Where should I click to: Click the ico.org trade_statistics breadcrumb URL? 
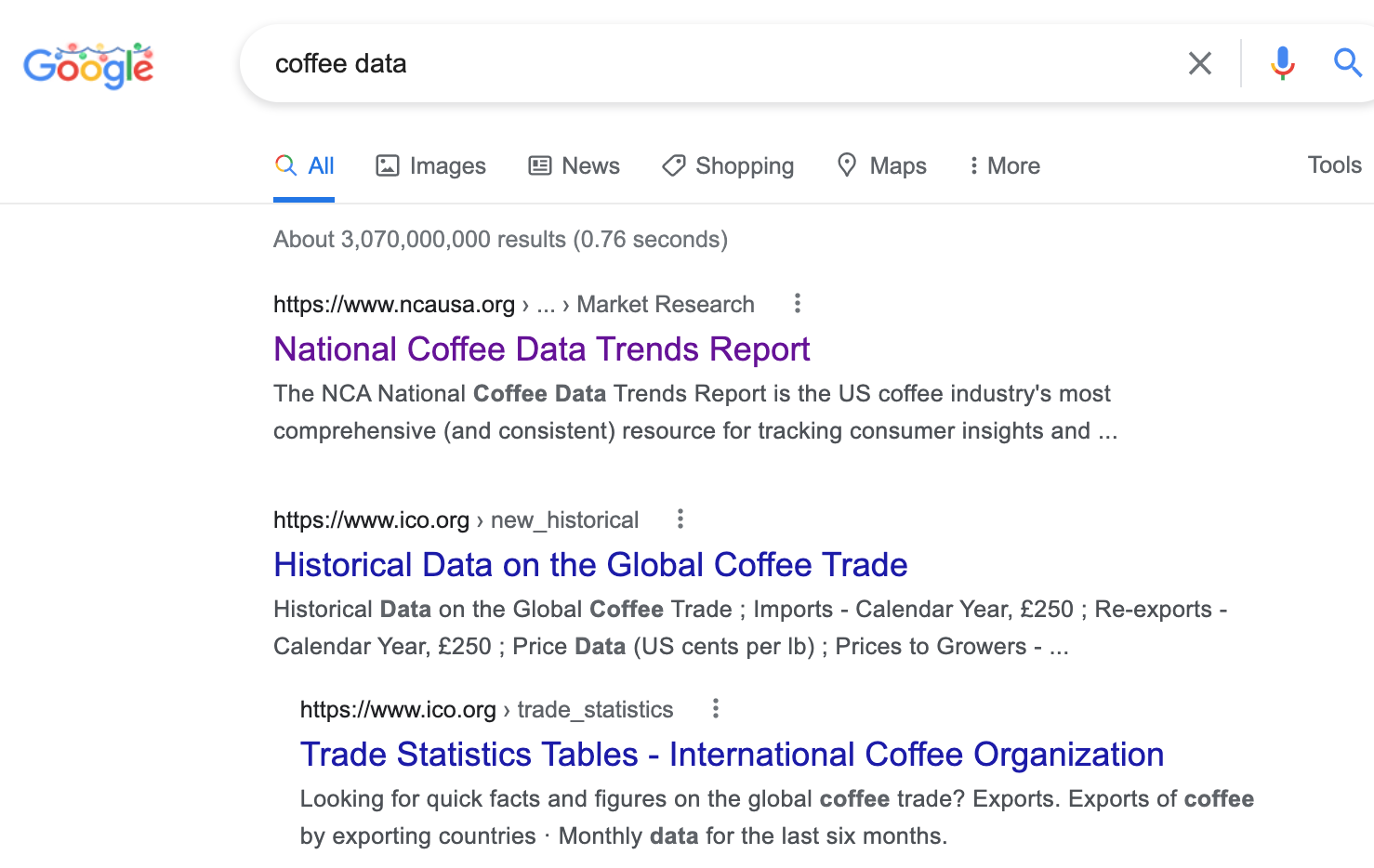point(485,709)
